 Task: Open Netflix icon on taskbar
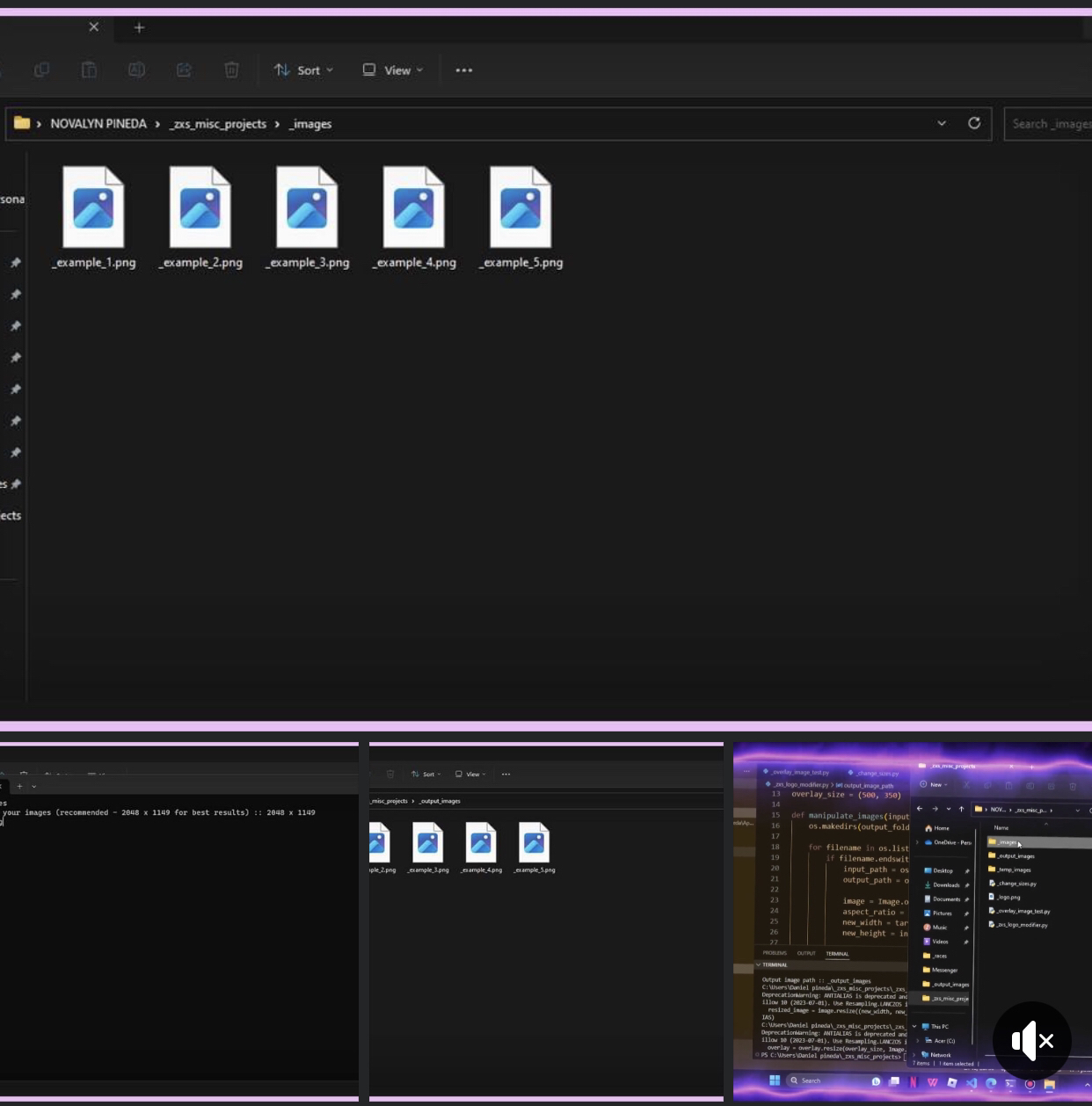tap(914, 1082)
